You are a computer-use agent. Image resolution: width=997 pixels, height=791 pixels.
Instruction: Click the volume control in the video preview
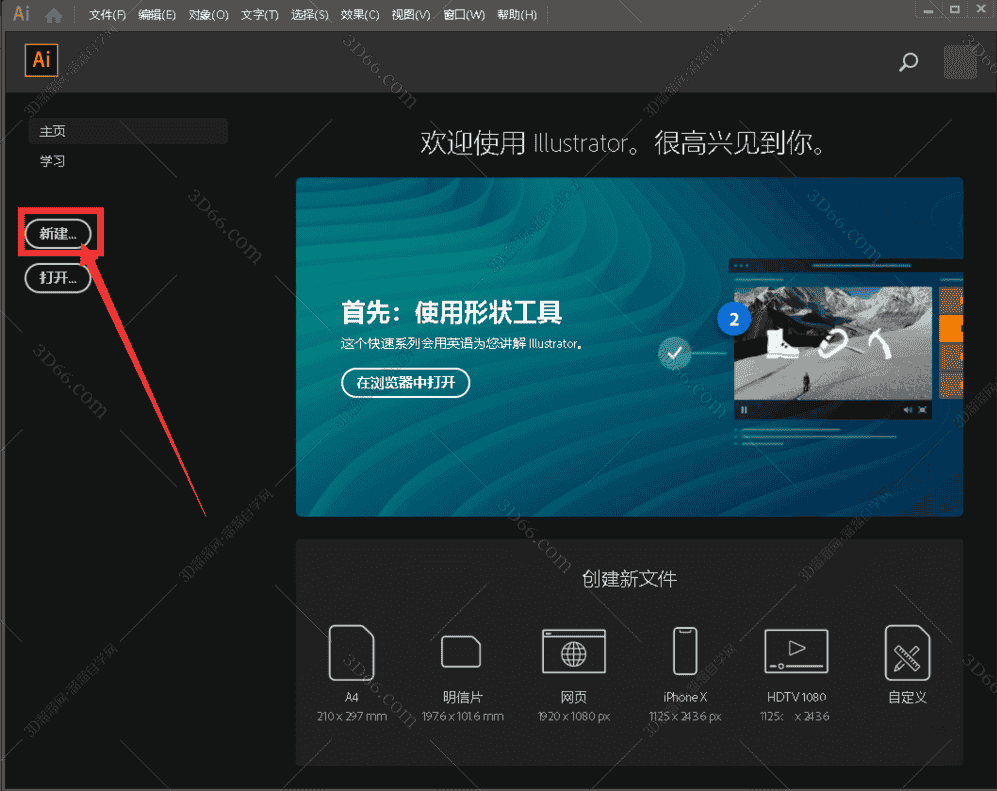click(x=907, y=410)
